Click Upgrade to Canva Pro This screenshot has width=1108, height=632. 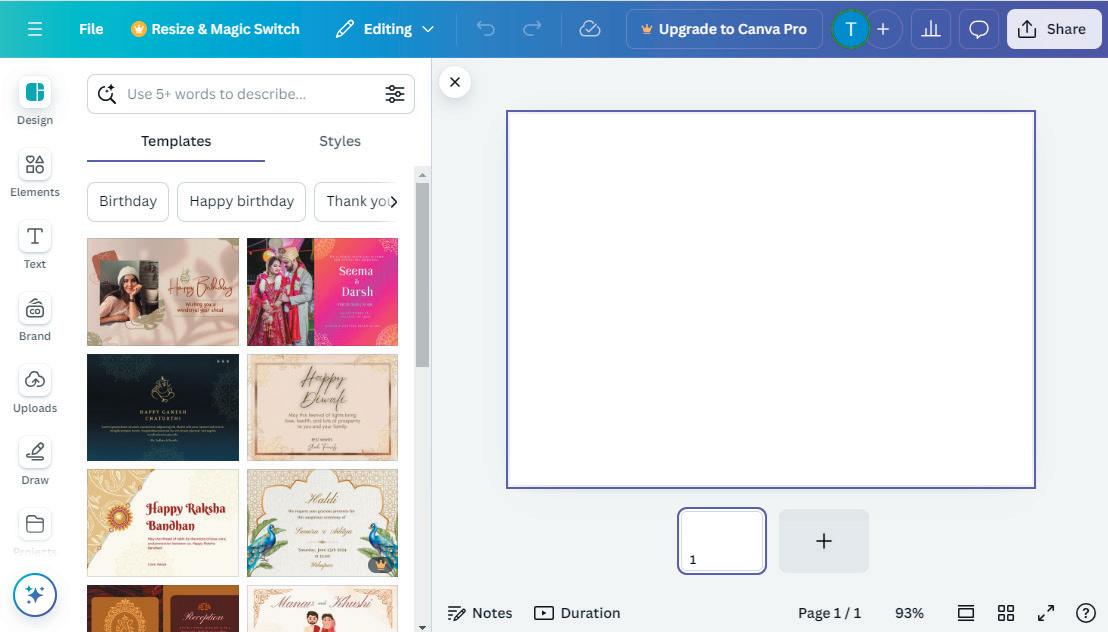click(724, 29)
